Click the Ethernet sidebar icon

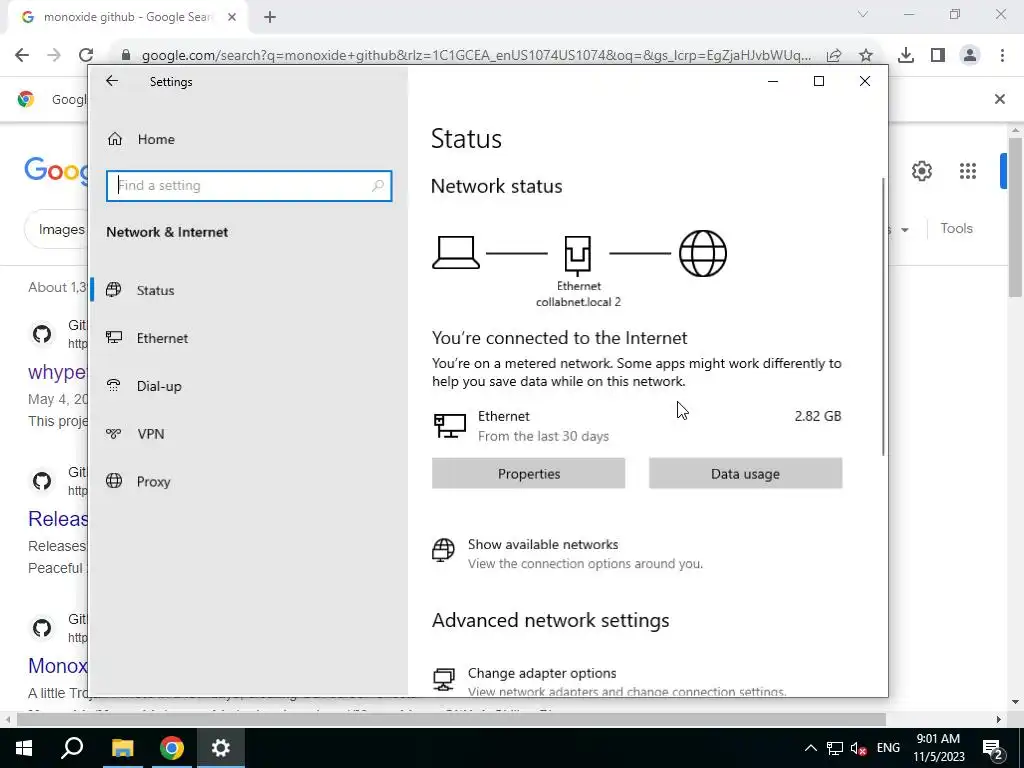point(114,338)
